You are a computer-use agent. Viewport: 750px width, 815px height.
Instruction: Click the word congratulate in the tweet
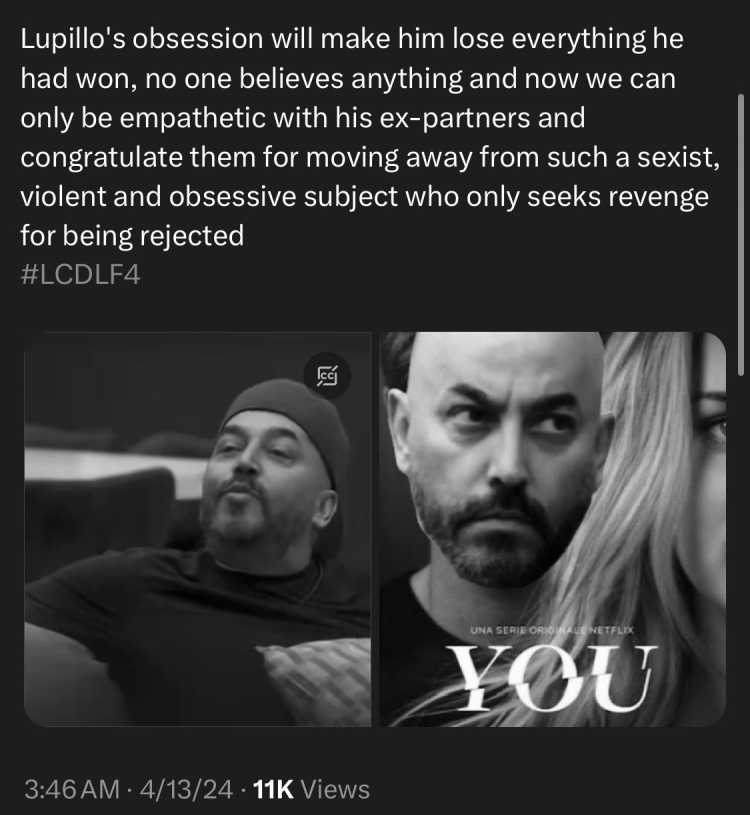tap(101, 158)
